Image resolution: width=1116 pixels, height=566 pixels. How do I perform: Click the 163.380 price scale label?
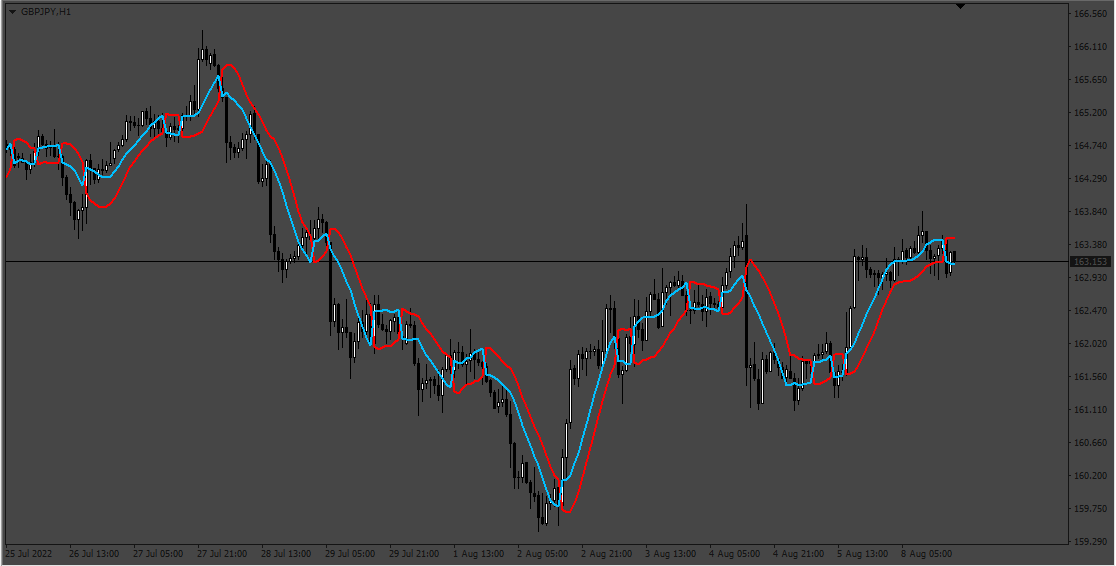click(1090, 245)
